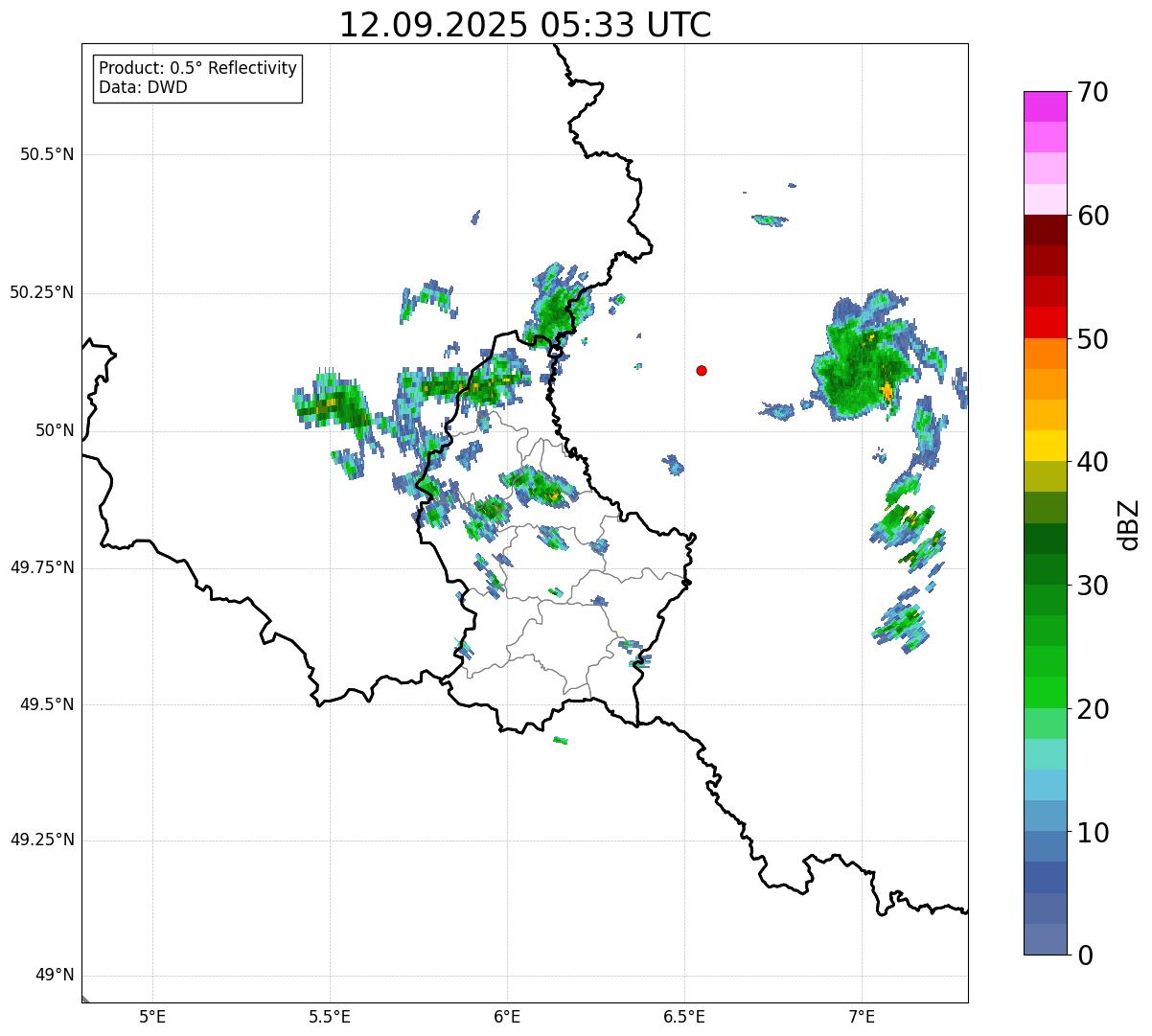Image resolution: width=1152 pixels, height=1036 pixels.
Task: Click the 7°E longitude label
Action: [x=862, y=1016]
